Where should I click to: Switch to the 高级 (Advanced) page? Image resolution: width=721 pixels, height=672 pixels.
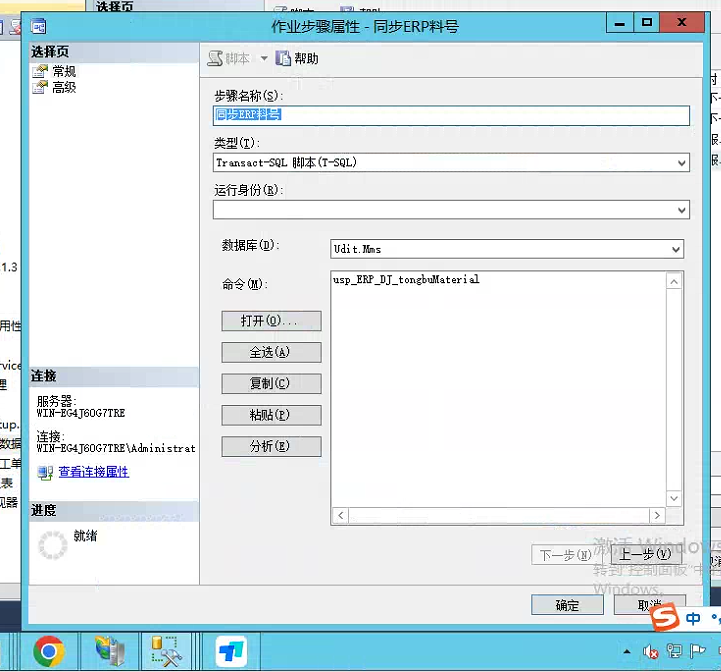coord(64,87)
